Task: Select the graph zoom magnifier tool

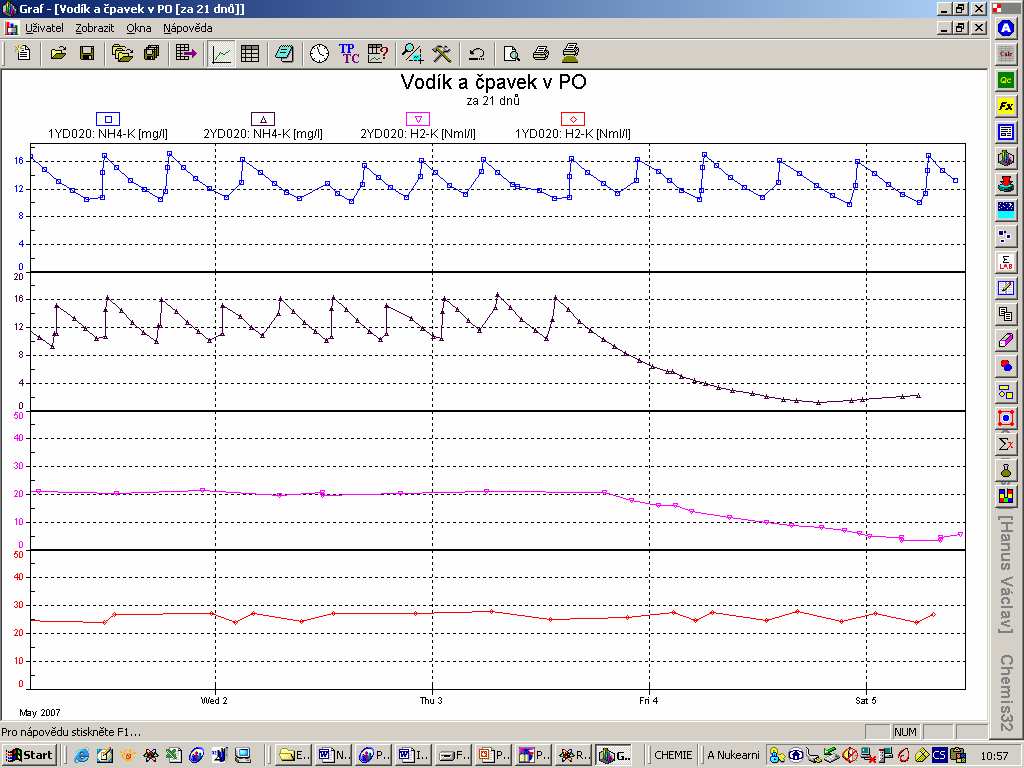Action: (x=413, y=53)
